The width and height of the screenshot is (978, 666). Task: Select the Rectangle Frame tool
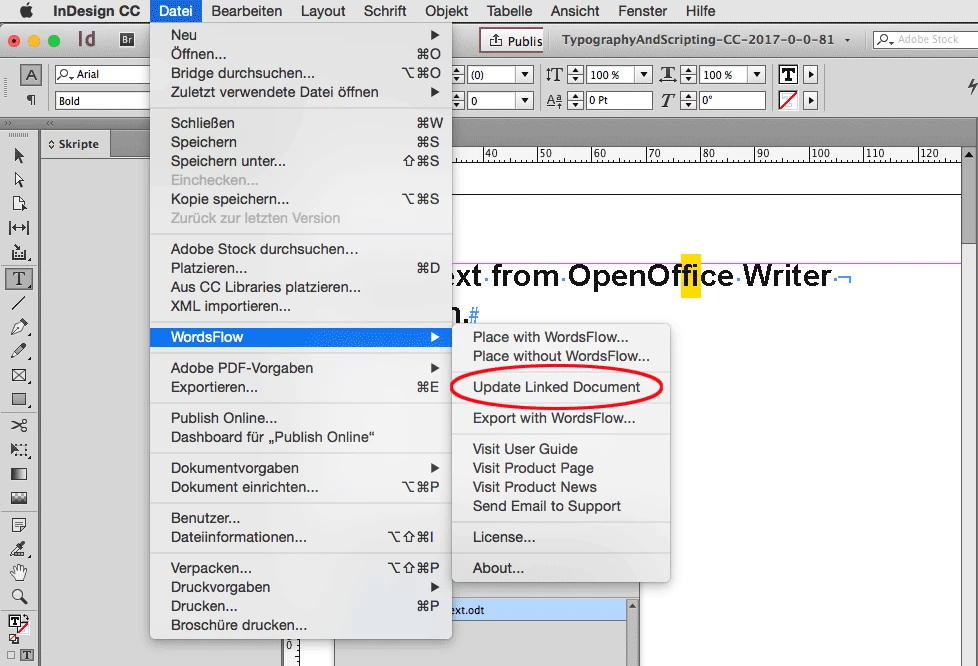pos(19,375)
